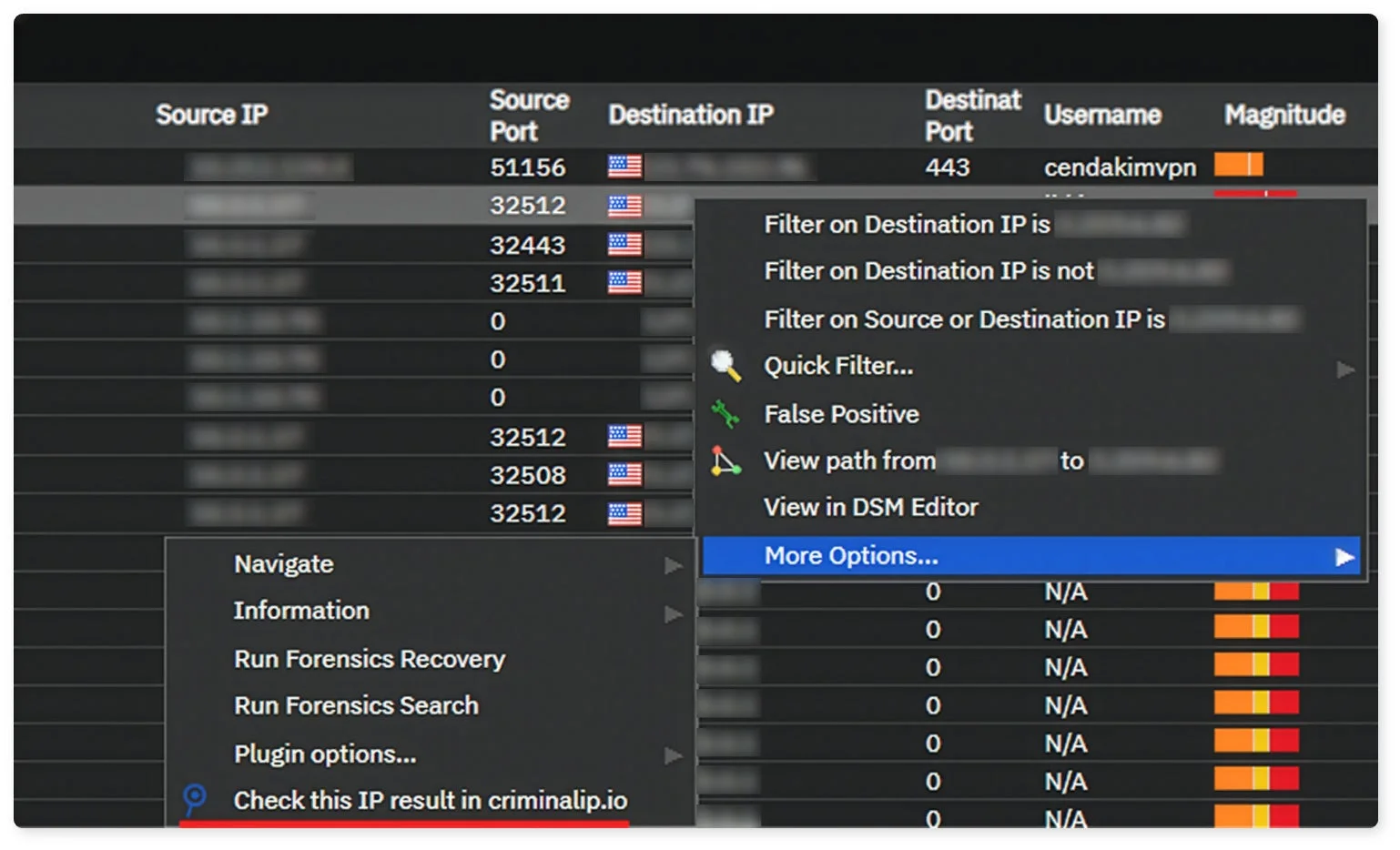Select View in DSM Editor

[x=871, y=507]
